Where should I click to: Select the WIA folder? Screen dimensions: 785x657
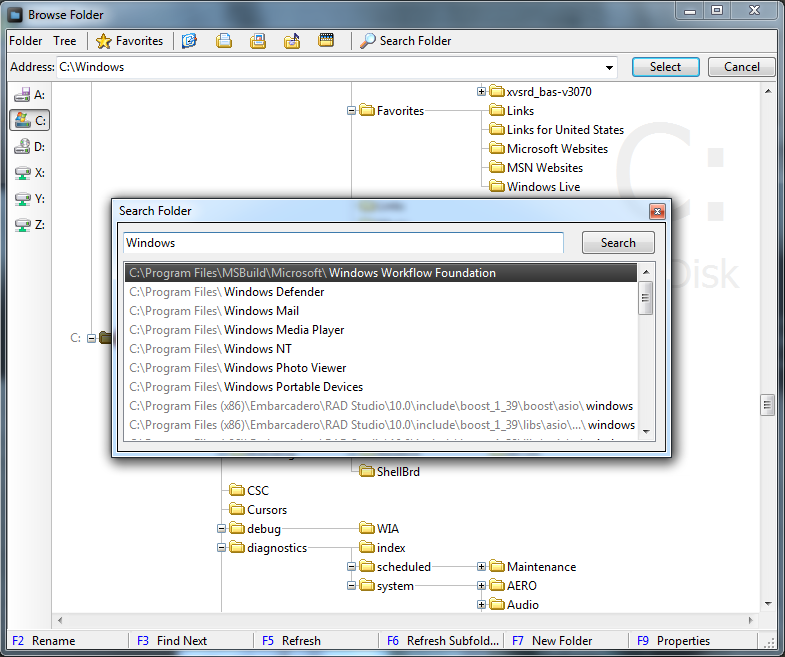click(x=379, y=529)
